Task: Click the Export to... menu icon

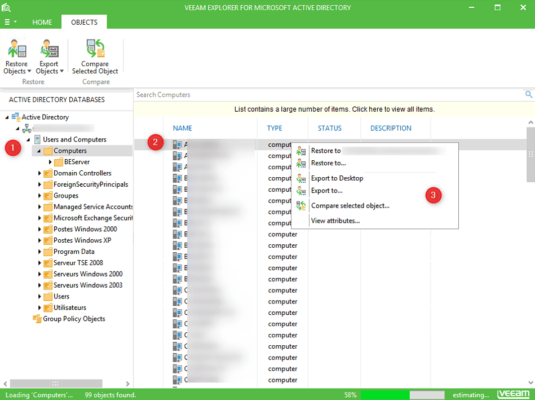Action: pyautogui.click(x=301, y=190)
